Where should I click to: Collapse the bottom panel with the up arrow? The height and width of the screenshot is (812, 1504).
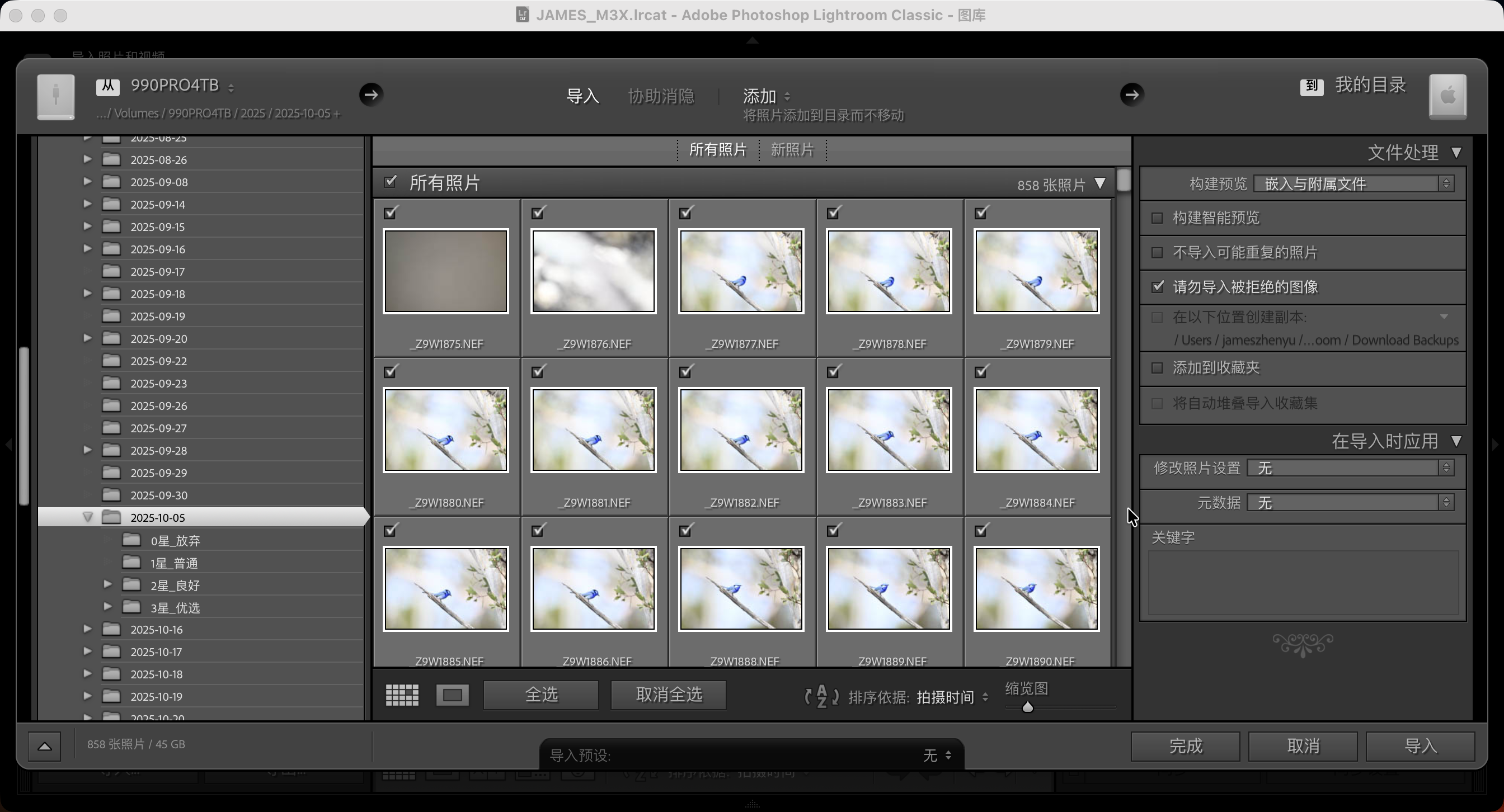click(44, 746)
